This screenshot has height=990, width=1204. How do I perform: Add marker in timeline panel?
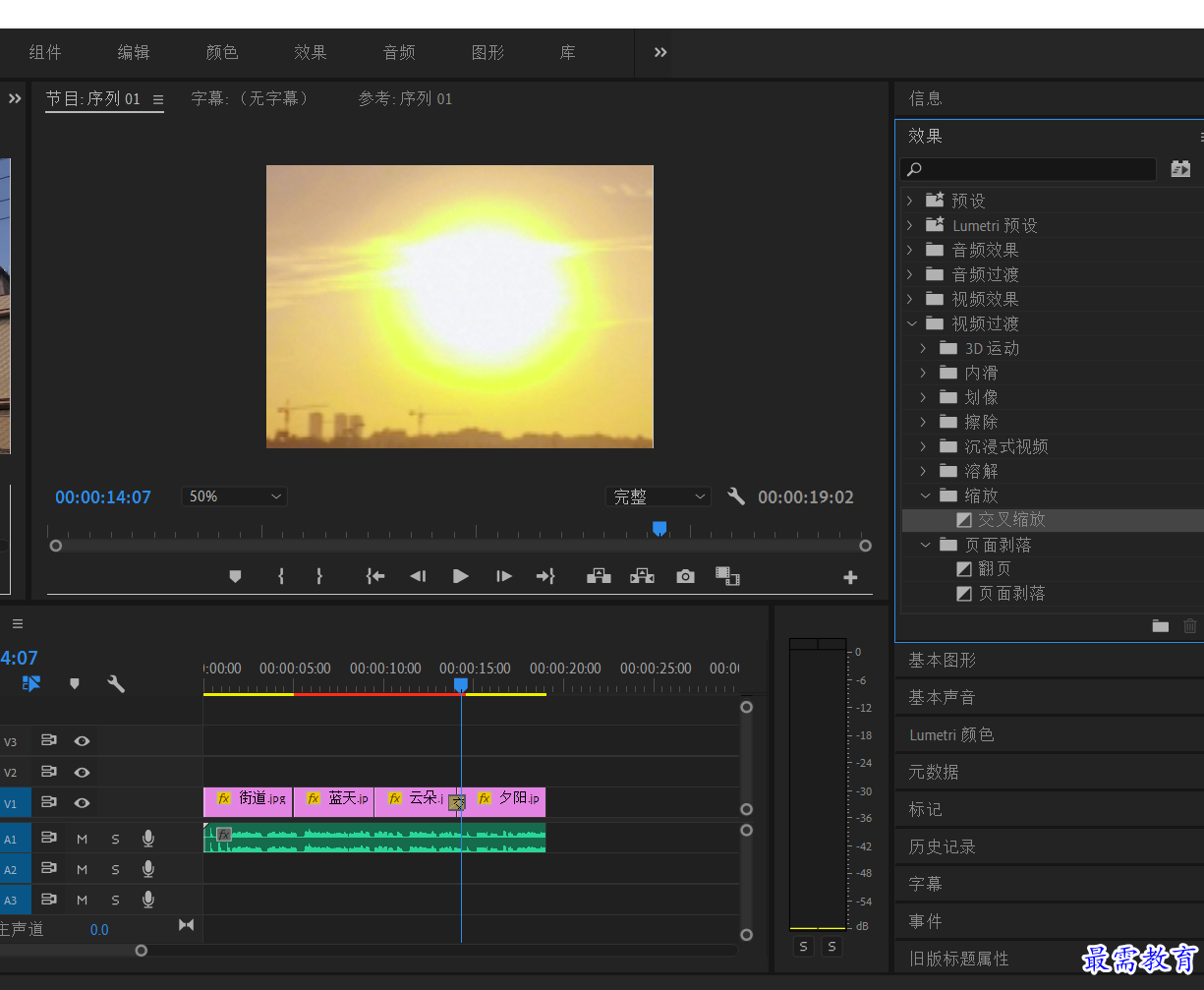click(x=75, y=683)
